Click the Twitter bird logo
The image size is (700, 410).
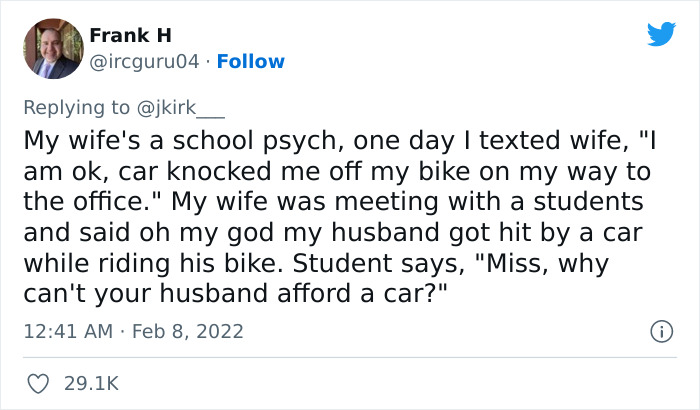coord(661,34)
